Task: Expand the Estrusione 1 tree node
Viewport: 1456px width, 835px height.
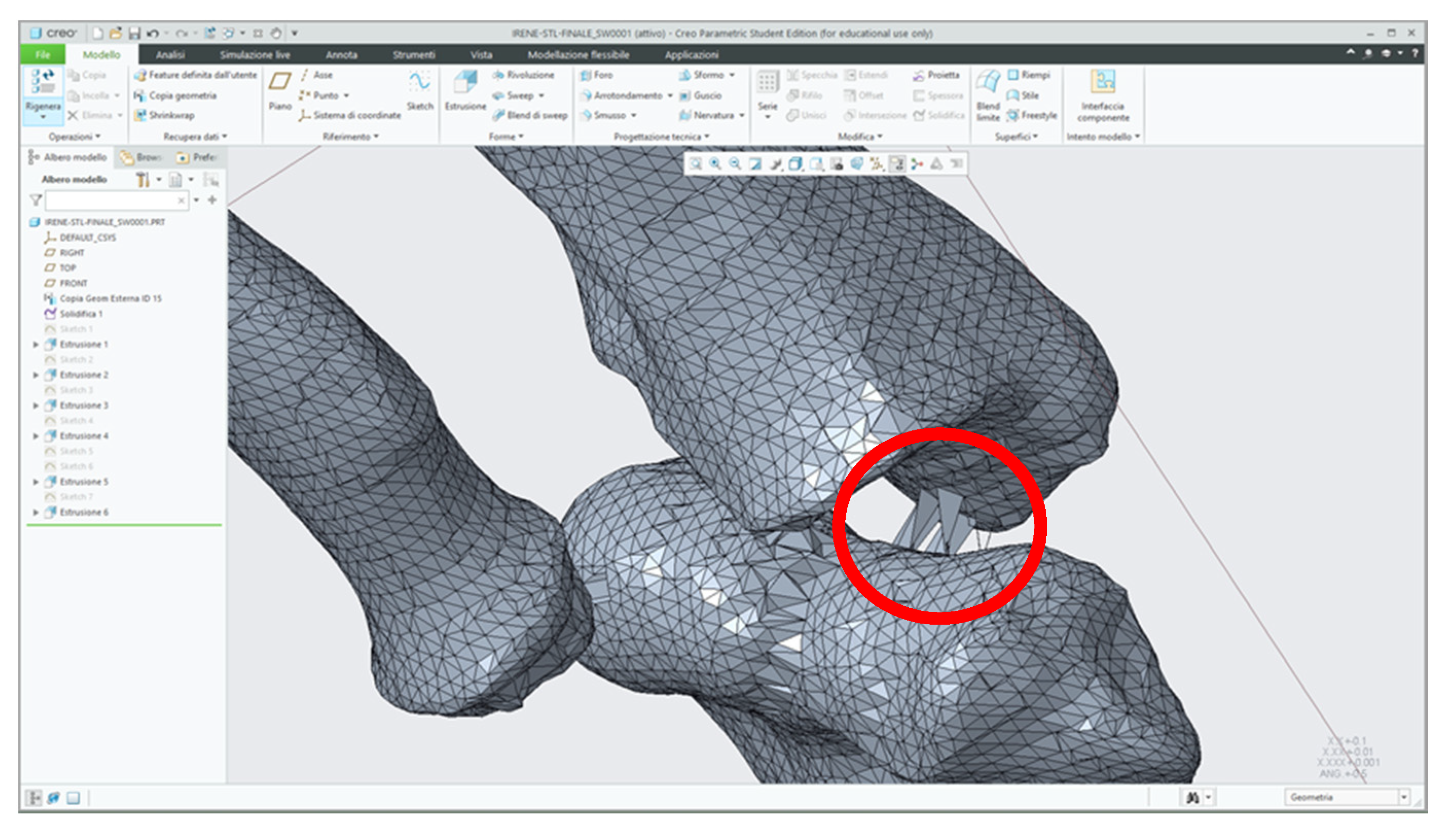Action: [x=35, y=344]
